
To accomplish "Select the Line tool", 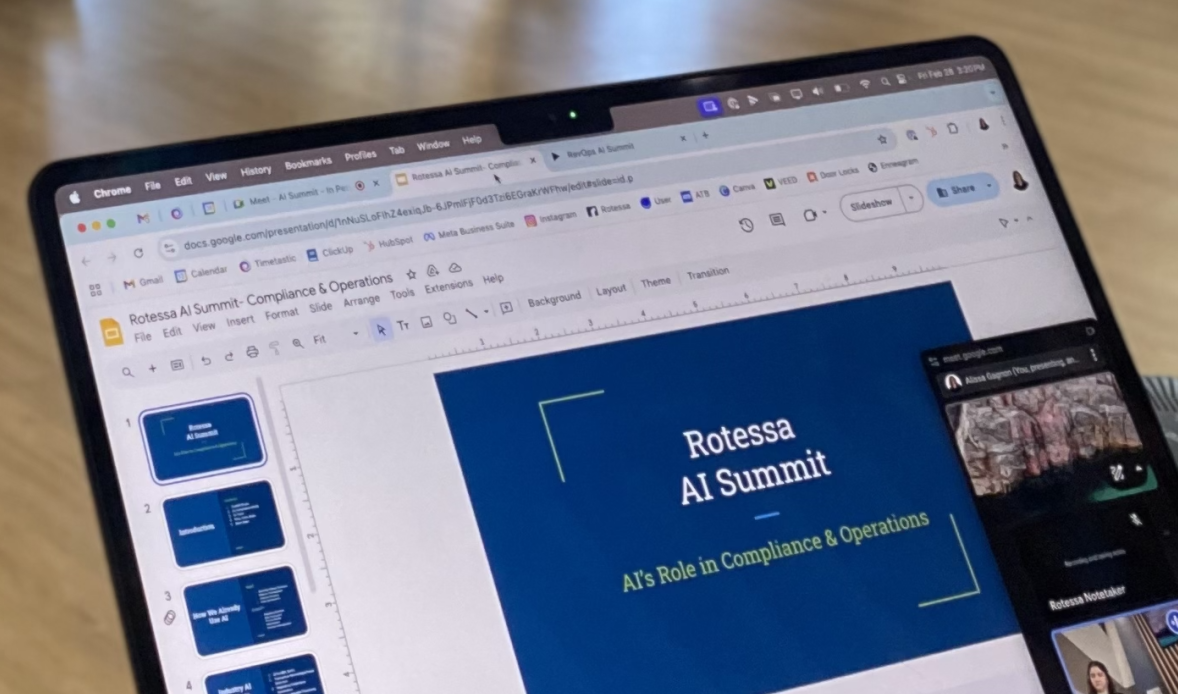I will coord(472,313).
